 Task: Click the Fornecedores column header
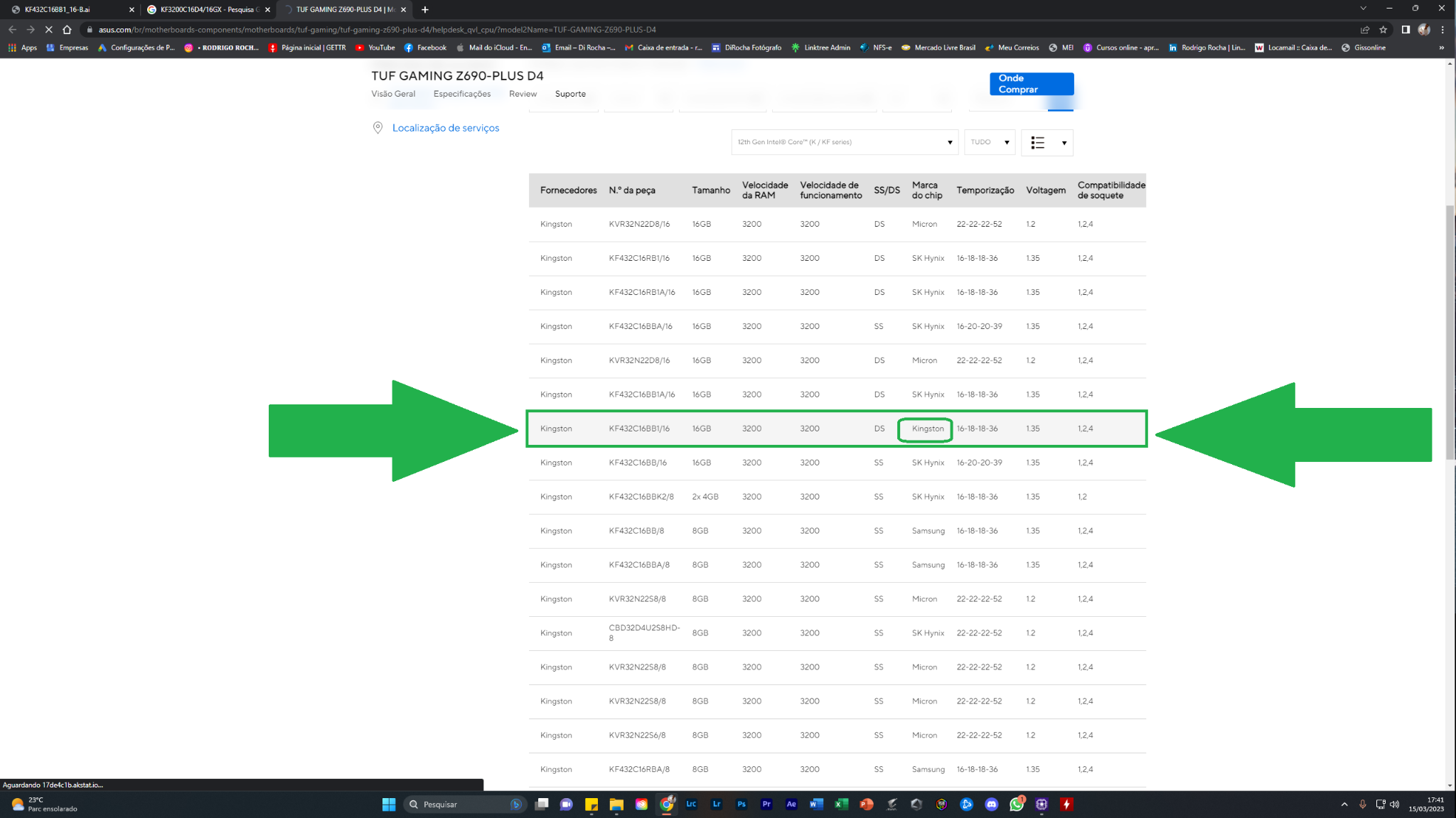pyautogui.click(x=568, y=190)
